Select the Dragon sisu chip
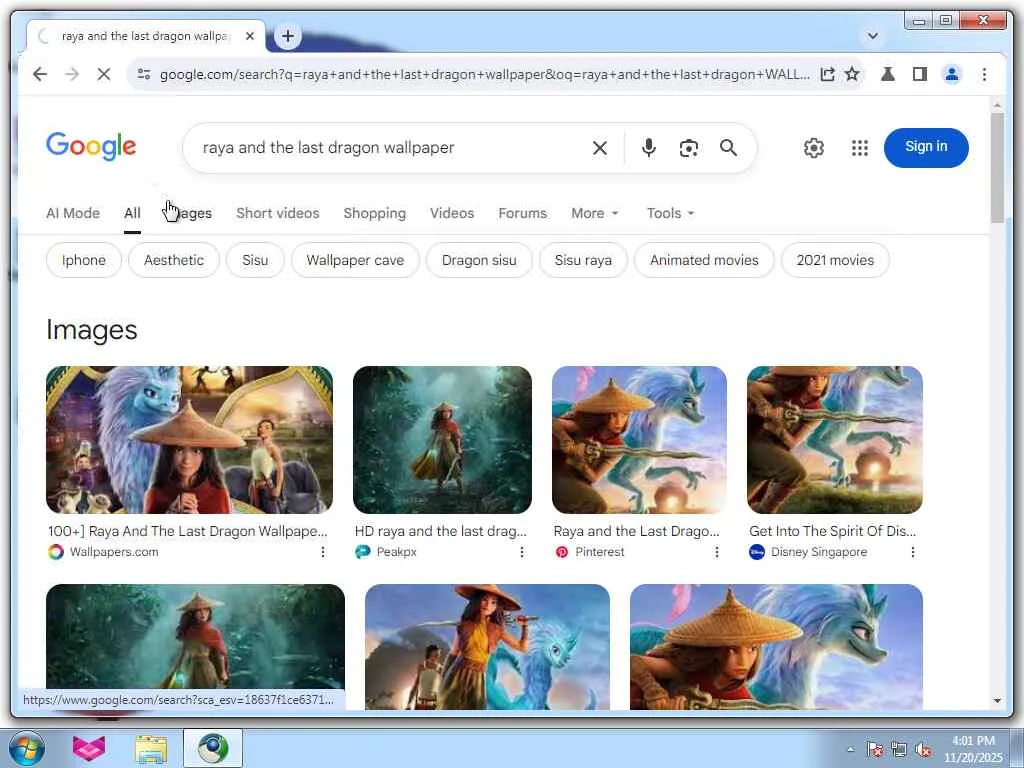 point(479,260)
